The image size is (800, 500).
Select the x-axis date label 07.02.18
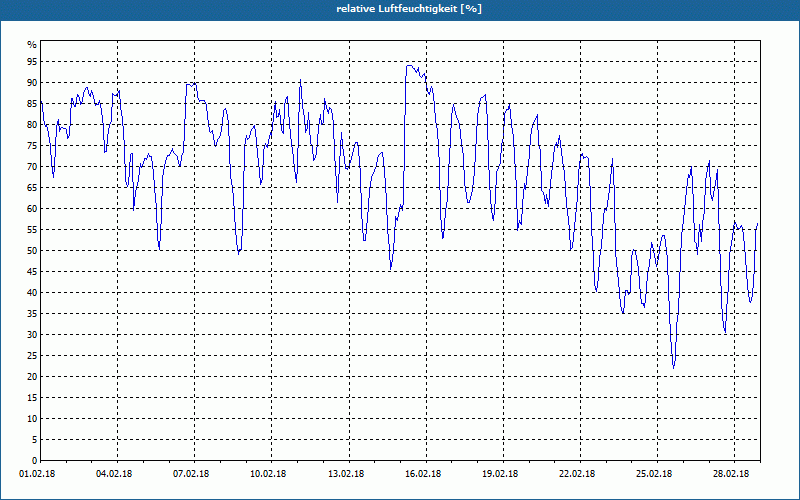click(x=191, y=474)
